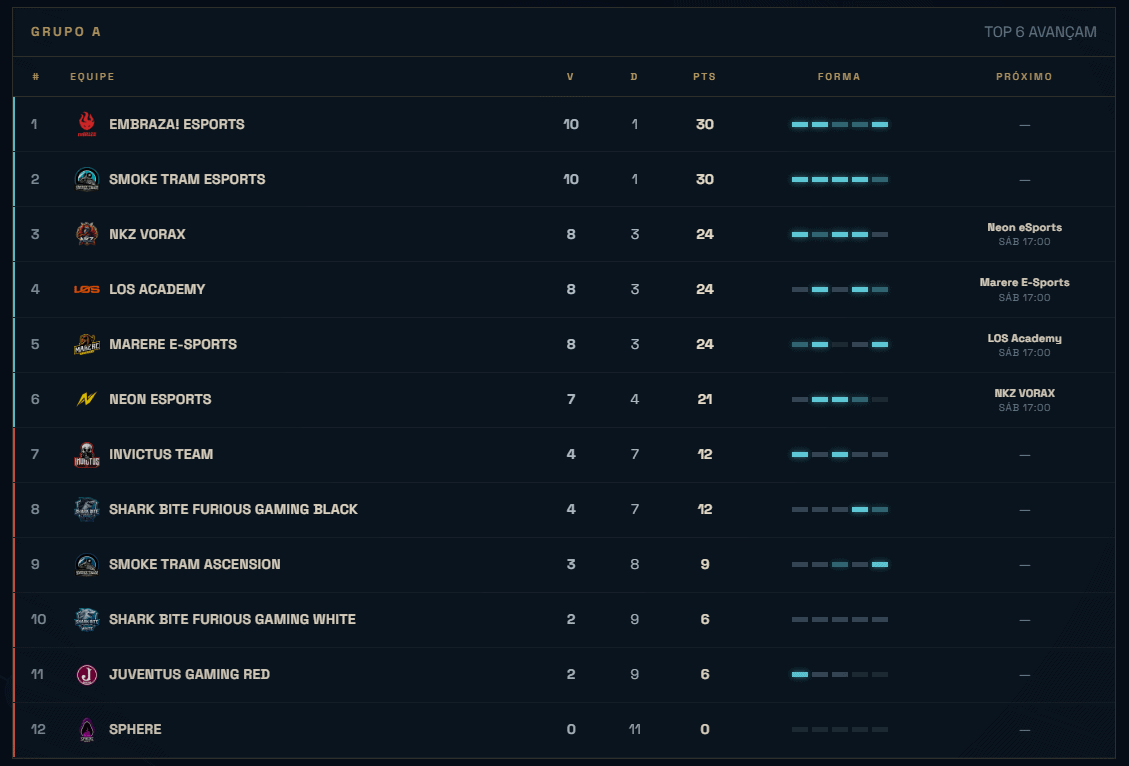The width and height of the screenshot is (1129, 766).
Task: Select Juventus Gaming Red team name
Action: [x=189, y=675]
